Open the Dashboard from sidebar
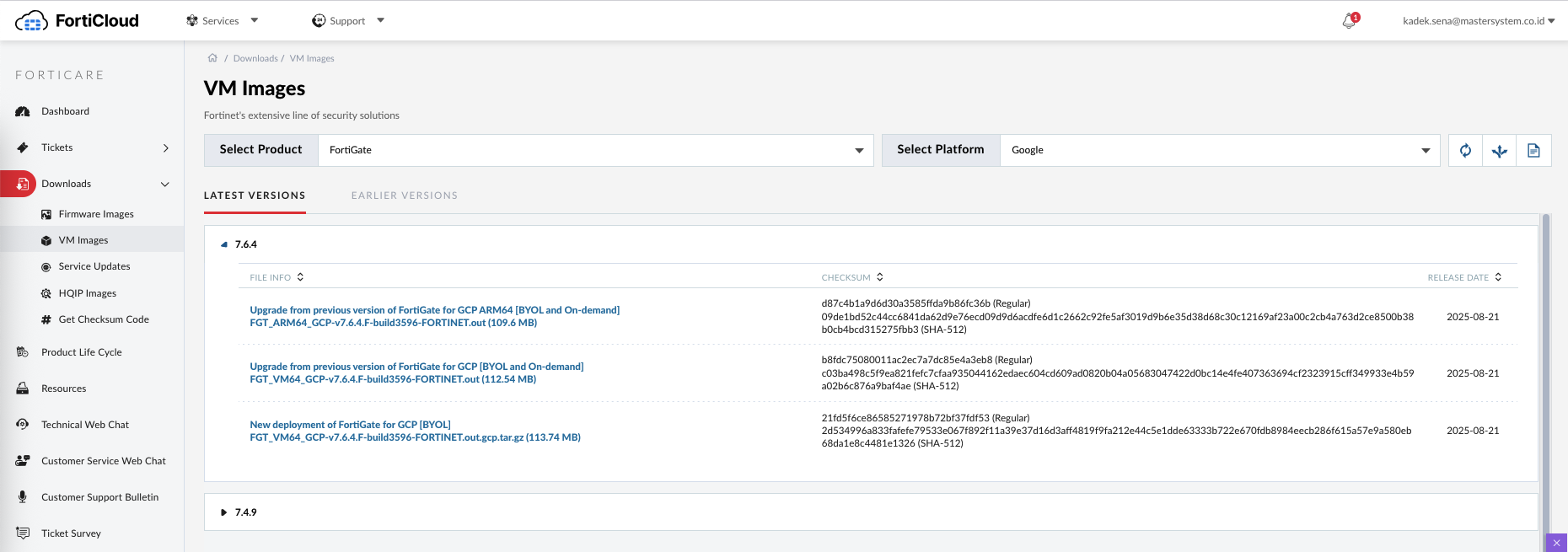1568x552 pixels. pos(65,111)
